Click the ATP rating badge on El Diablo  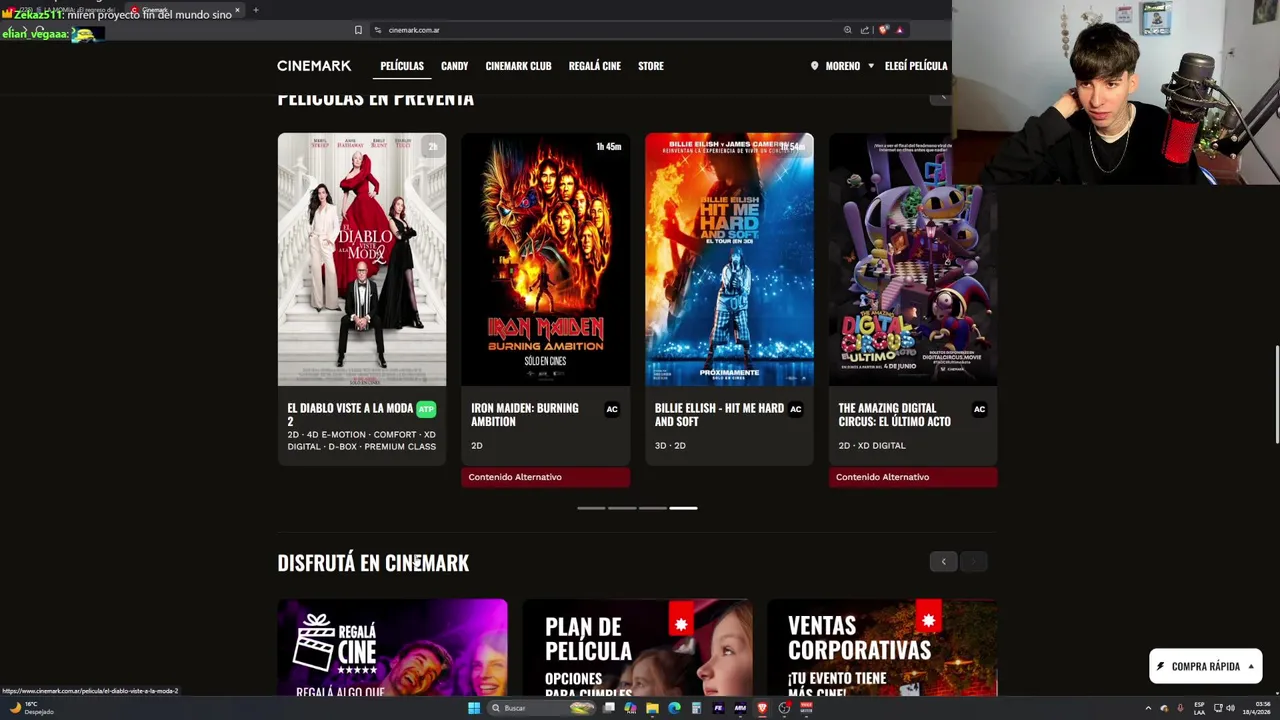[426, 409]
